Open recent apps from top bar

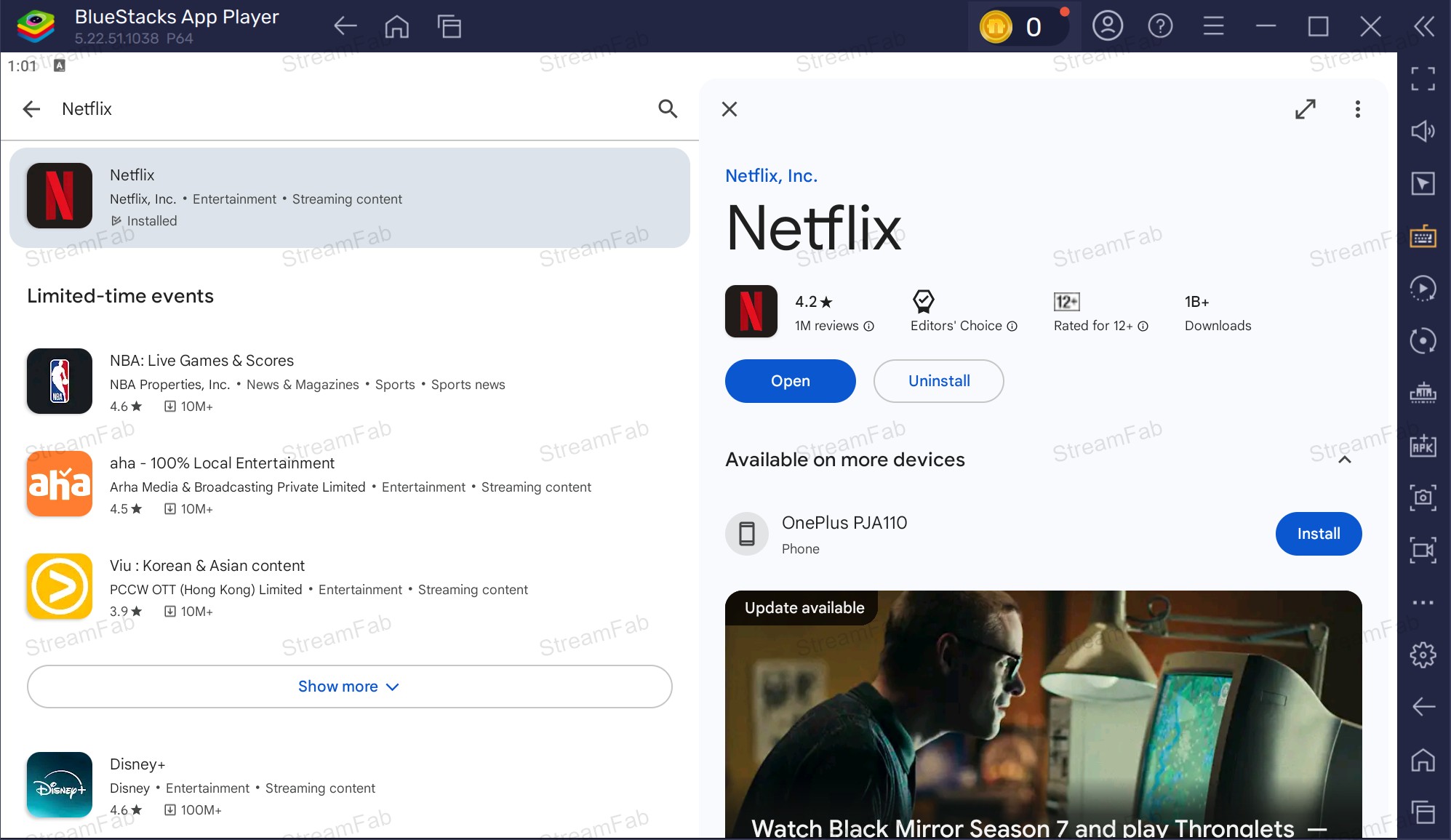(449, 26)
